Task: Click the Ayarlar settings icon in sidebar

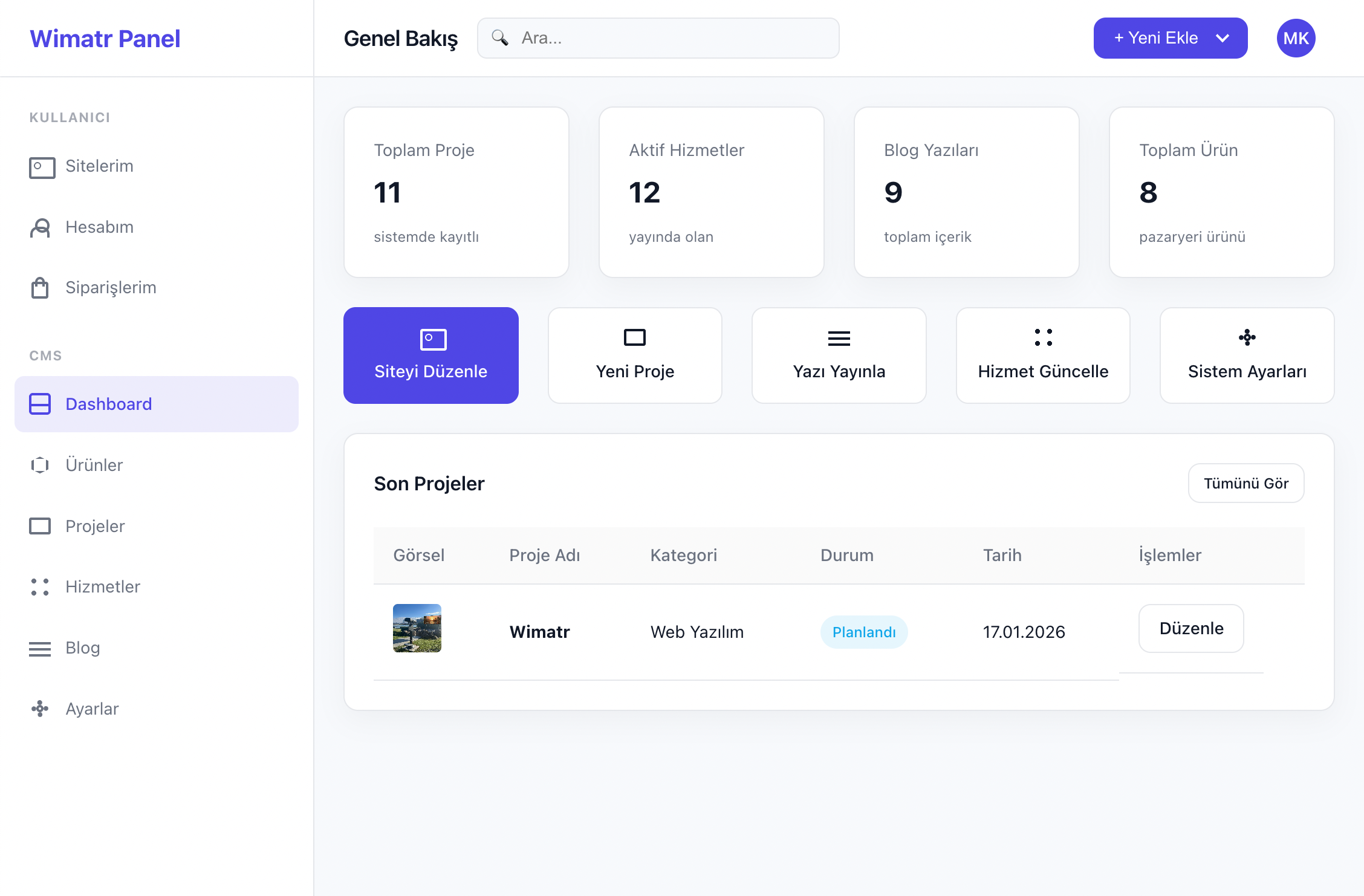Action: coord(40,709)
